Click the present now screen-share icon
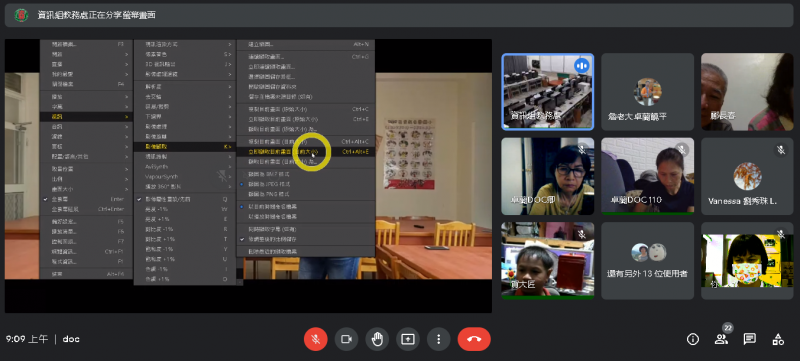 point(408,339)
